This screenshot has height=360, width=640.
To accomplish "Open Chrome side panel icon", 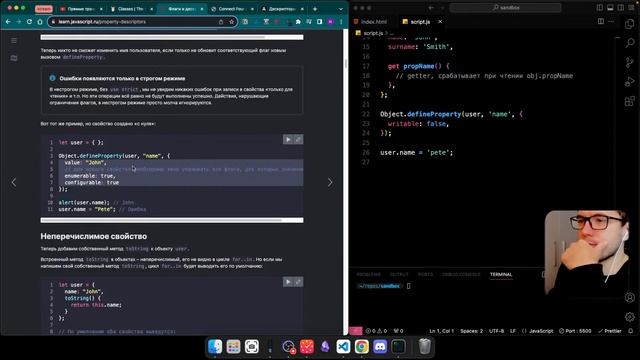I will (x=320, y=22).
